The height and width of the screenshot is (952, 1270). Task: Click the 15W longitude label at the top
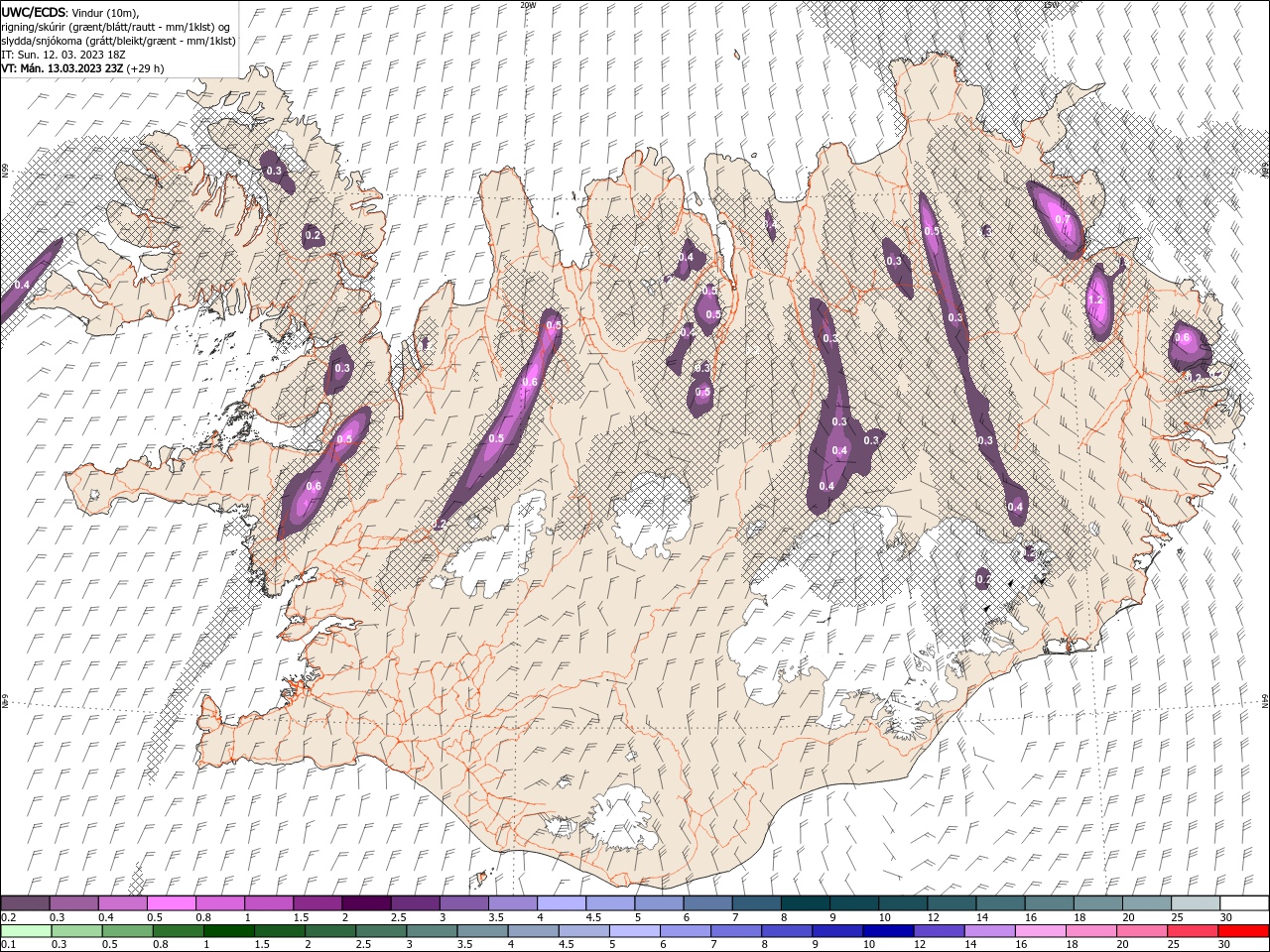(x=1051, y=5)
